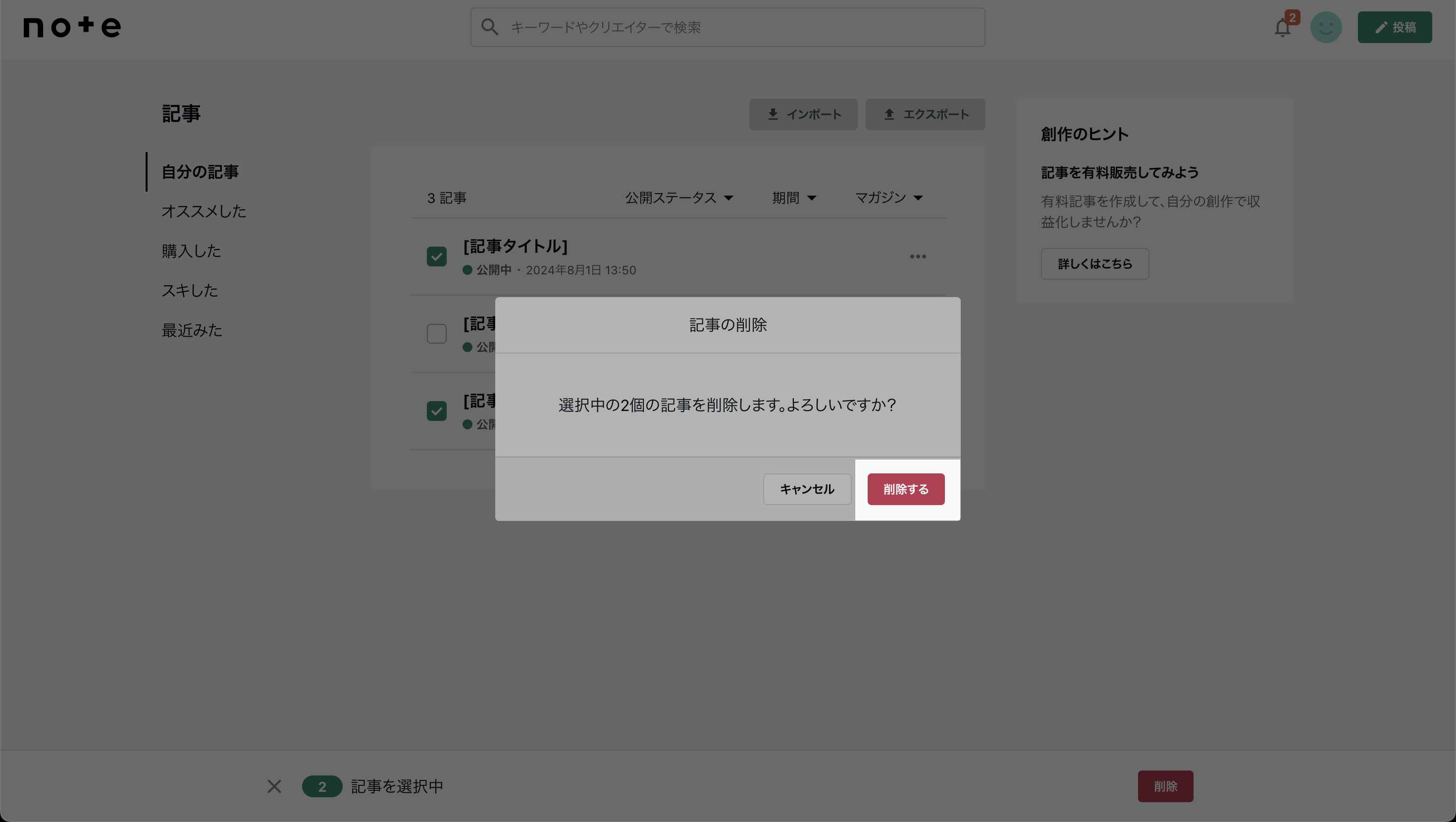This screenshot has width=1456, height=822.
Task: Click 詳しくはこちら button
Action: (x=1095, y=264)
